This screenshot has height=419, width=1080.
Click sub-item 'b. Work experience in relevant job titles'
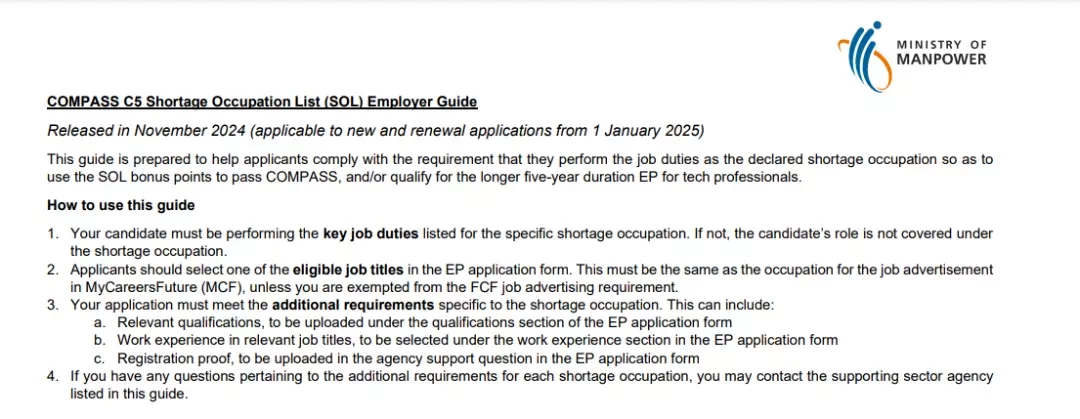(466, 340)
